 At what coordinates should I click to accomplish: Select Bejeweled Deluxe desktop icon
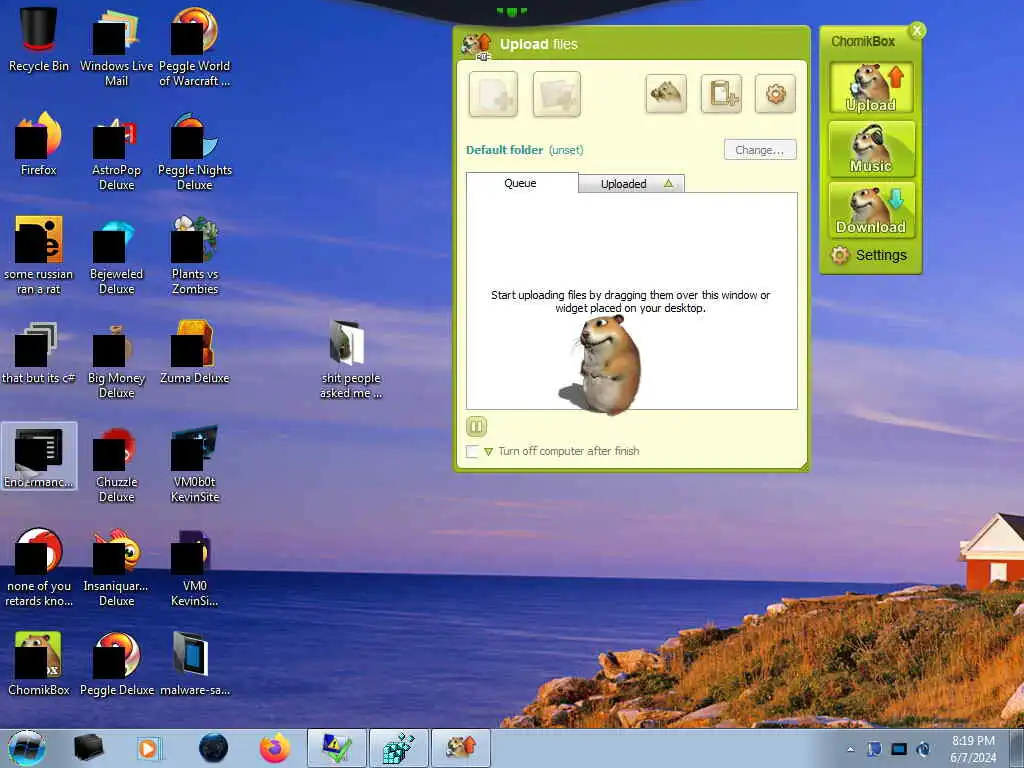(x=116, y=256)
